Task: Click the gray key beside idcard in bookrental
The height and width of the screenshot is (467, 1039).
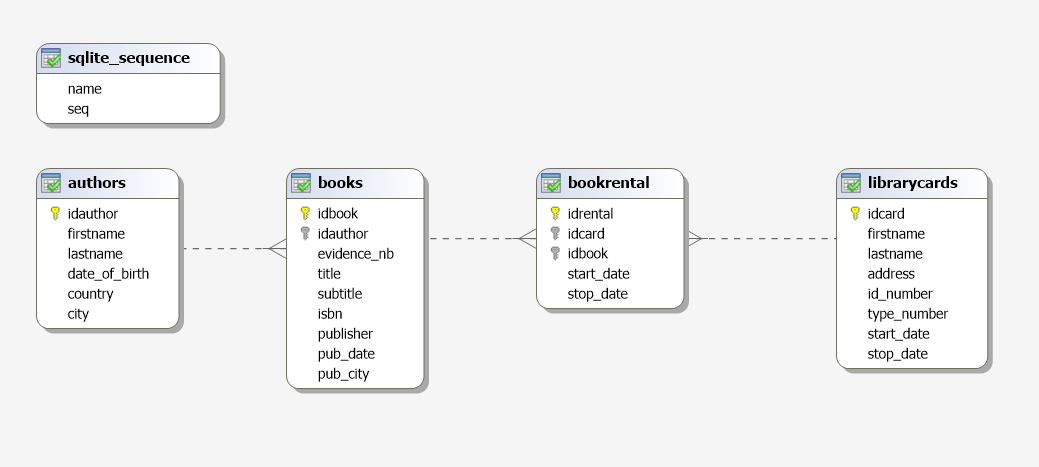Action: pos(555,233)
